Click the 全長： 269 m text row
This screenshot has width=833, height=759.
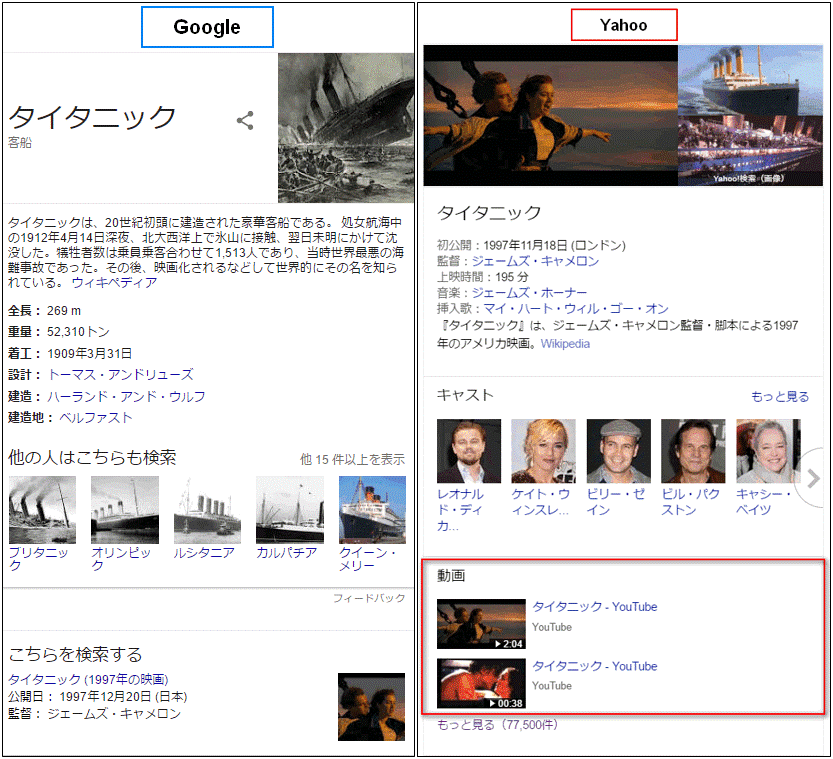pos(45,311)
